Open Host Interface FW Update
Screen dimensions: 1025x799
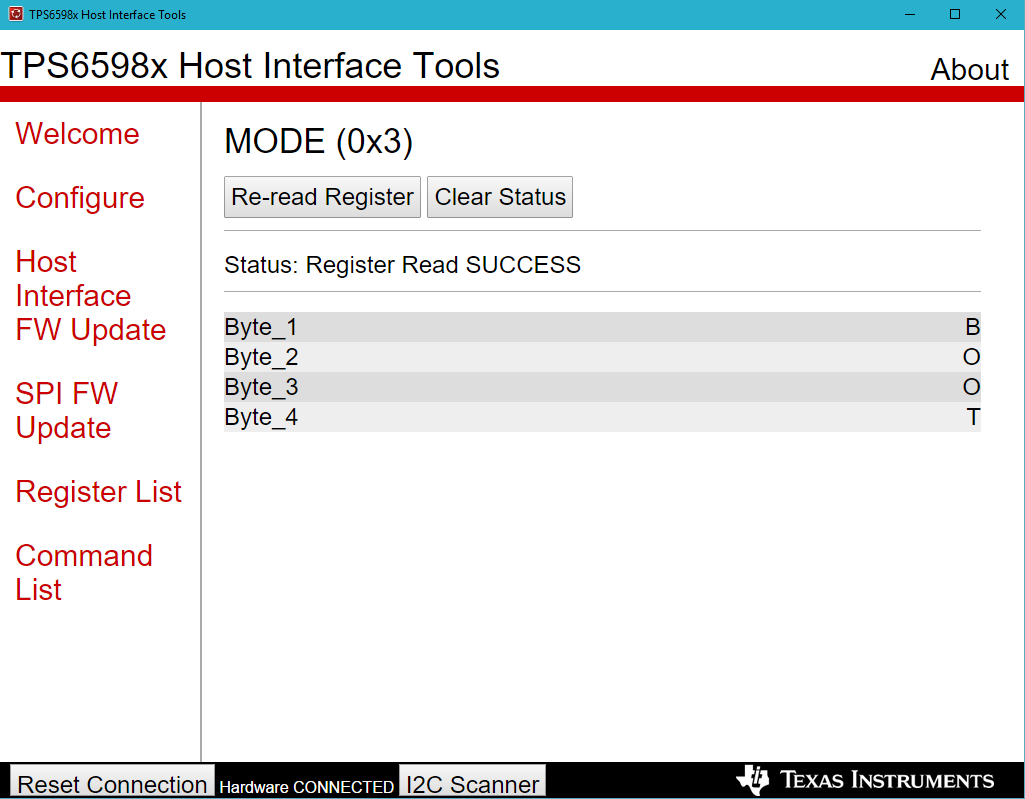click(90, 295)
